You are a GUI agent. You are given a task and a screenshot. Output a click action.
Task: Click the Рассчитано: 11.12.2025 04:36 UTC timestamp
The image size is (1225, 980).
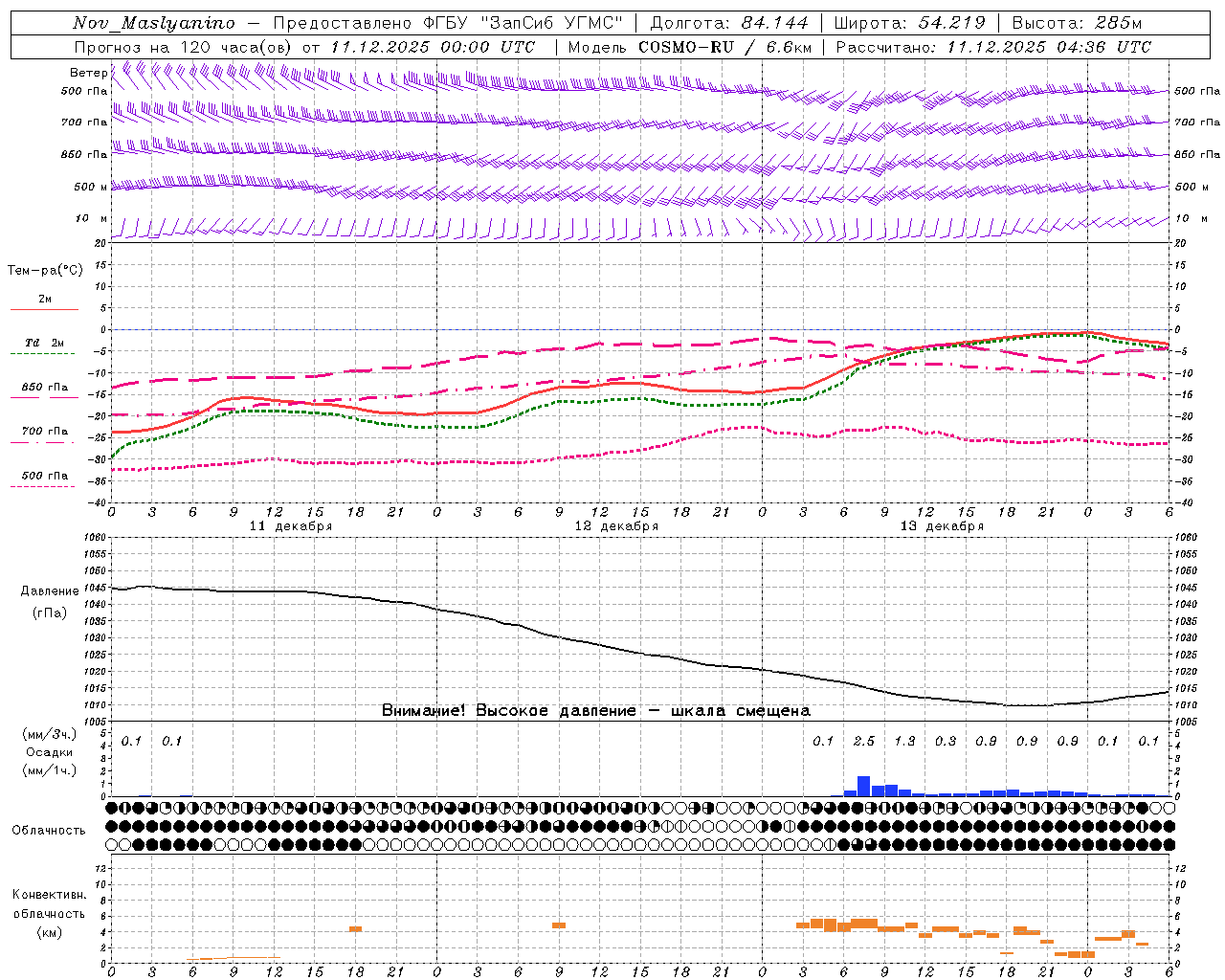(993, 47)
